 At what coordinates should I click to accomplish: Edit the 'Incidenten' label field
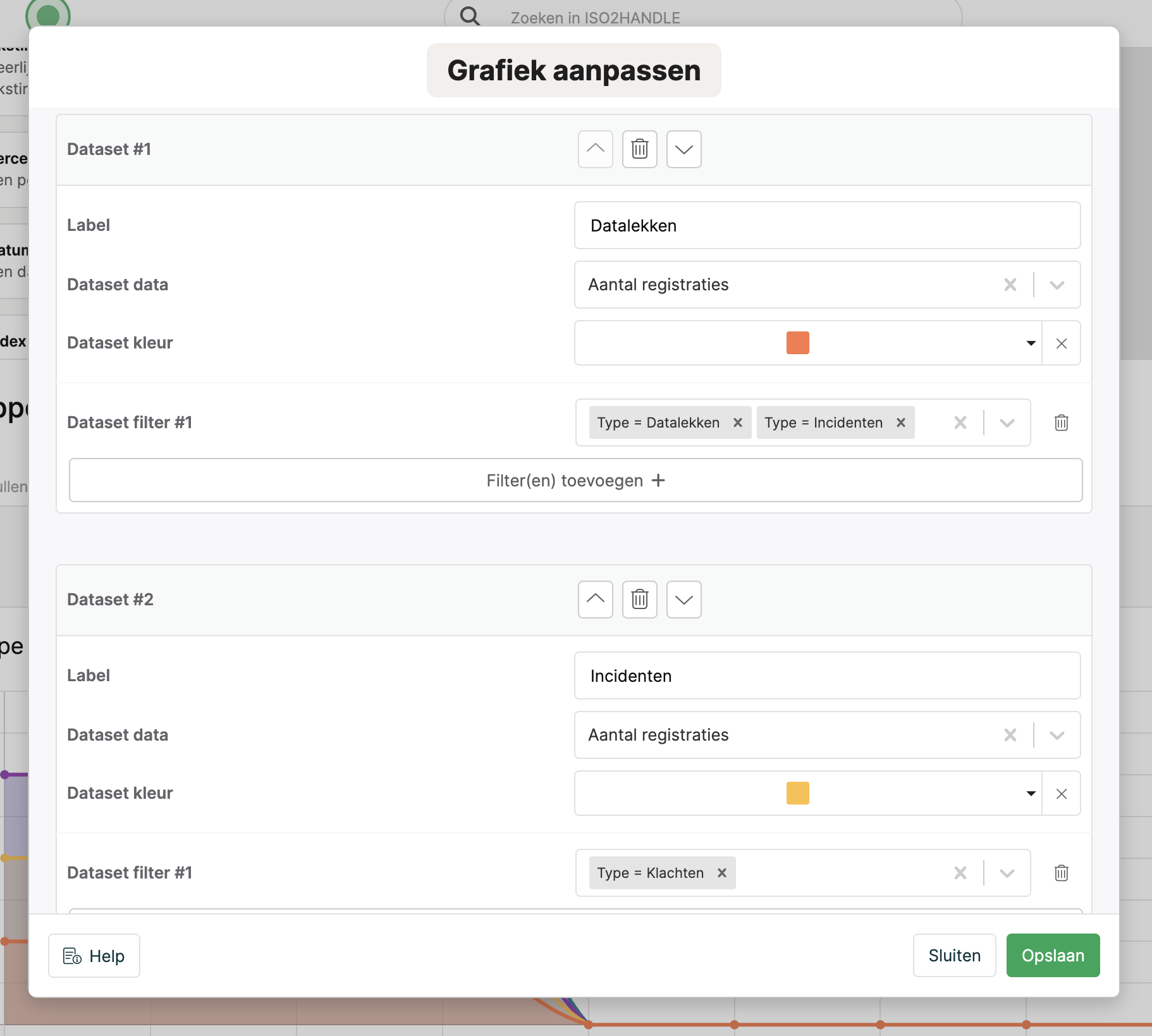click(827, 675)
